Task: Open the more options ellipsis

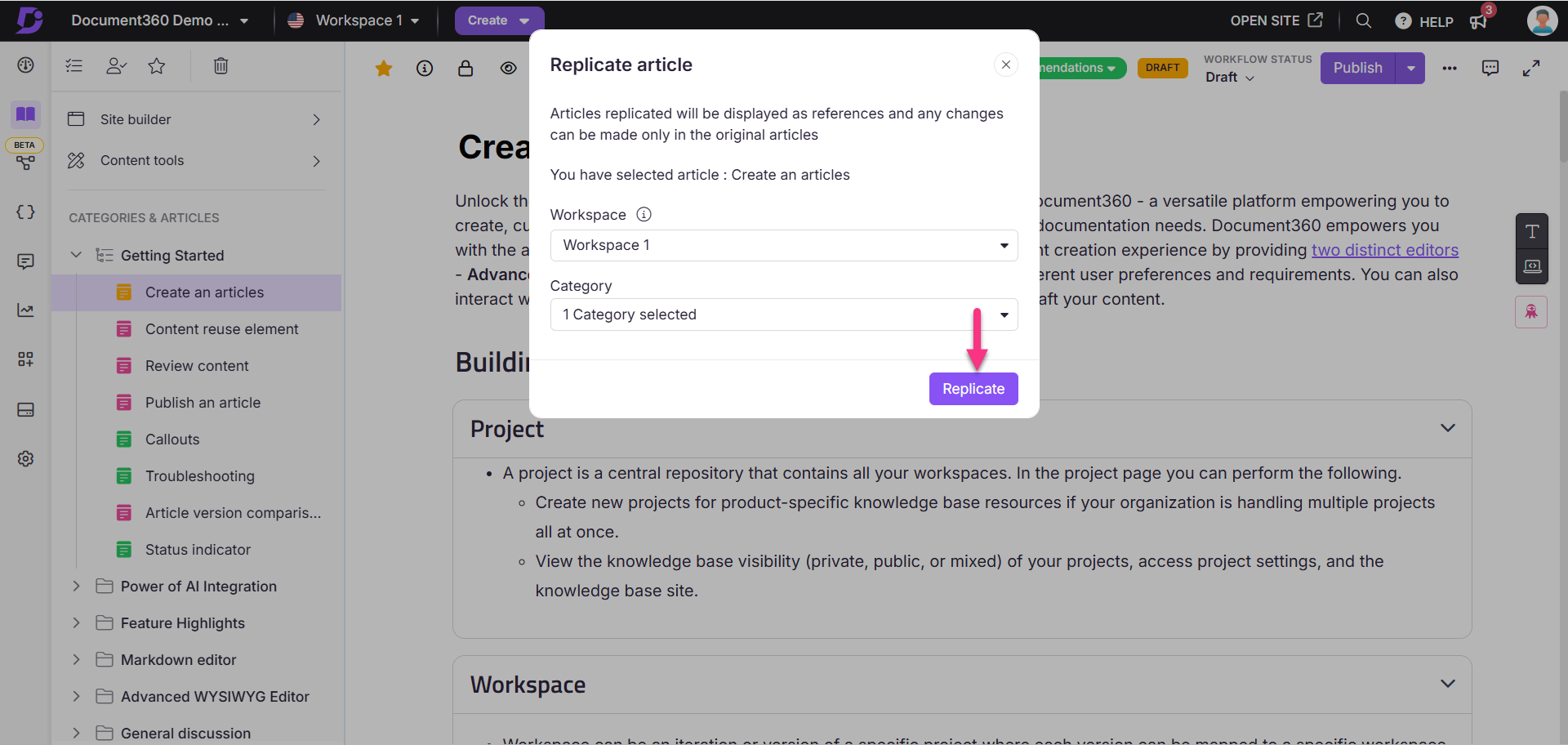Action: coord(1450,69)
